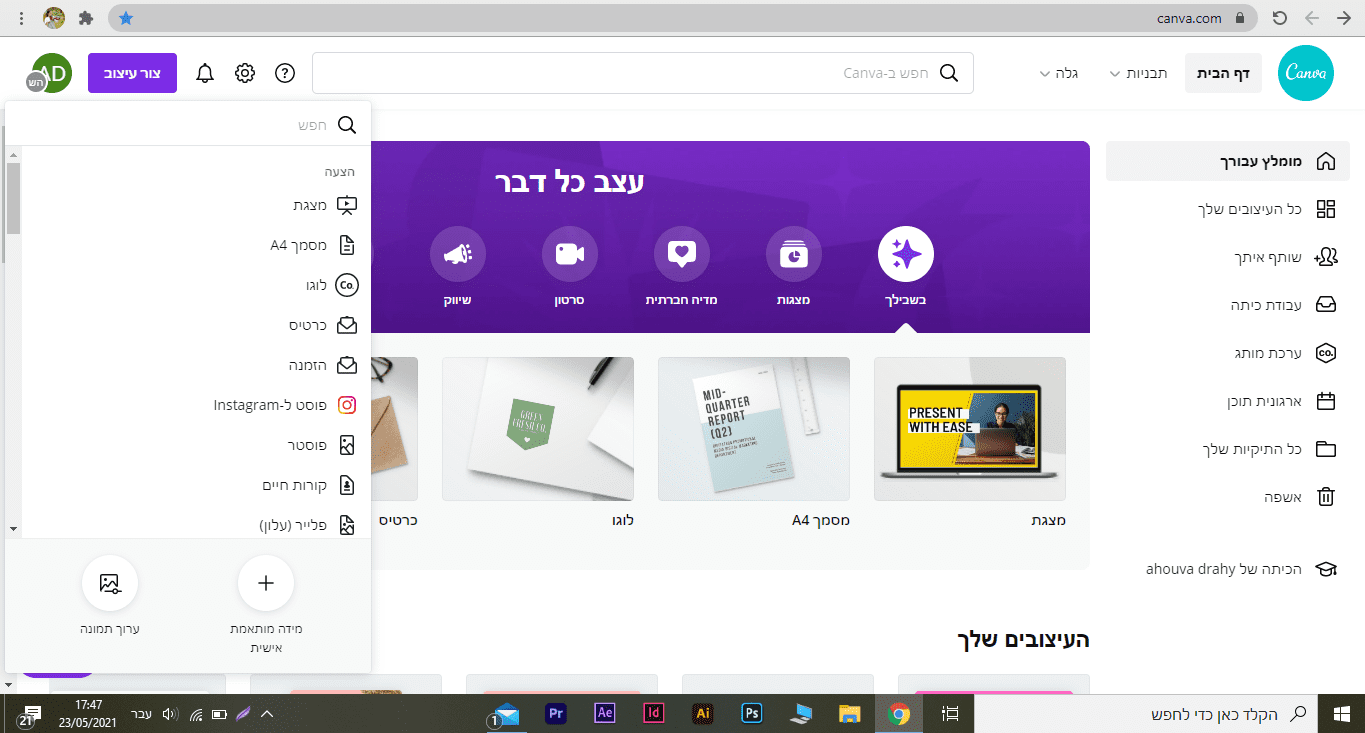The height and width of the screenshot is (733, 1365).
Task: Open the Canva settings gear
Action: [245, 72]
